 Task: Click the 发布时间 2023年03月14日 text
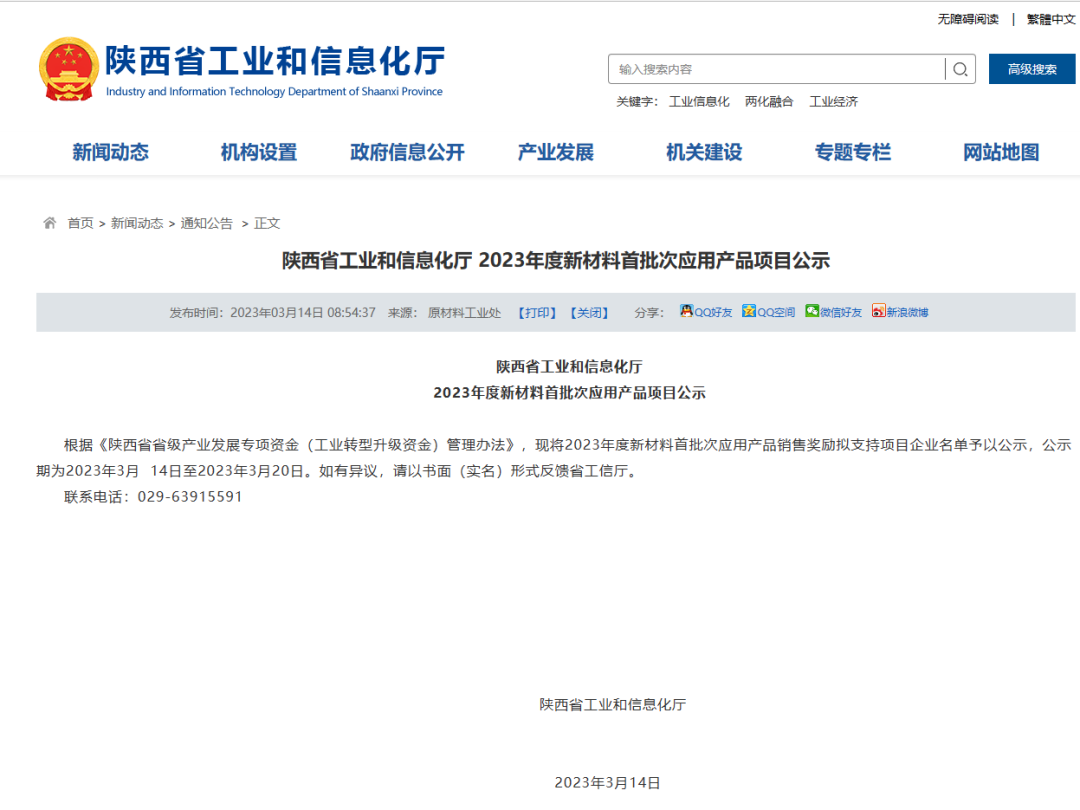(272, 313)
